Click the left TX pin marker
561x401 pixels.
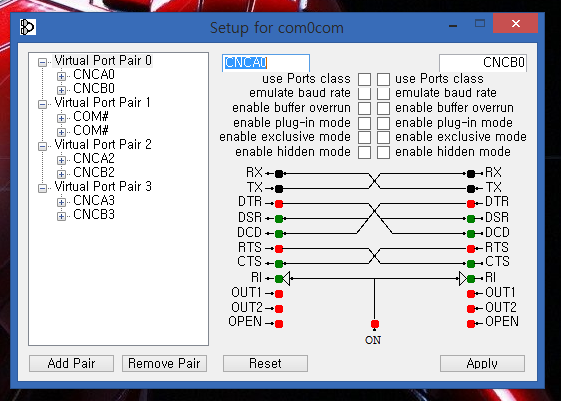(x=279, y=189)
